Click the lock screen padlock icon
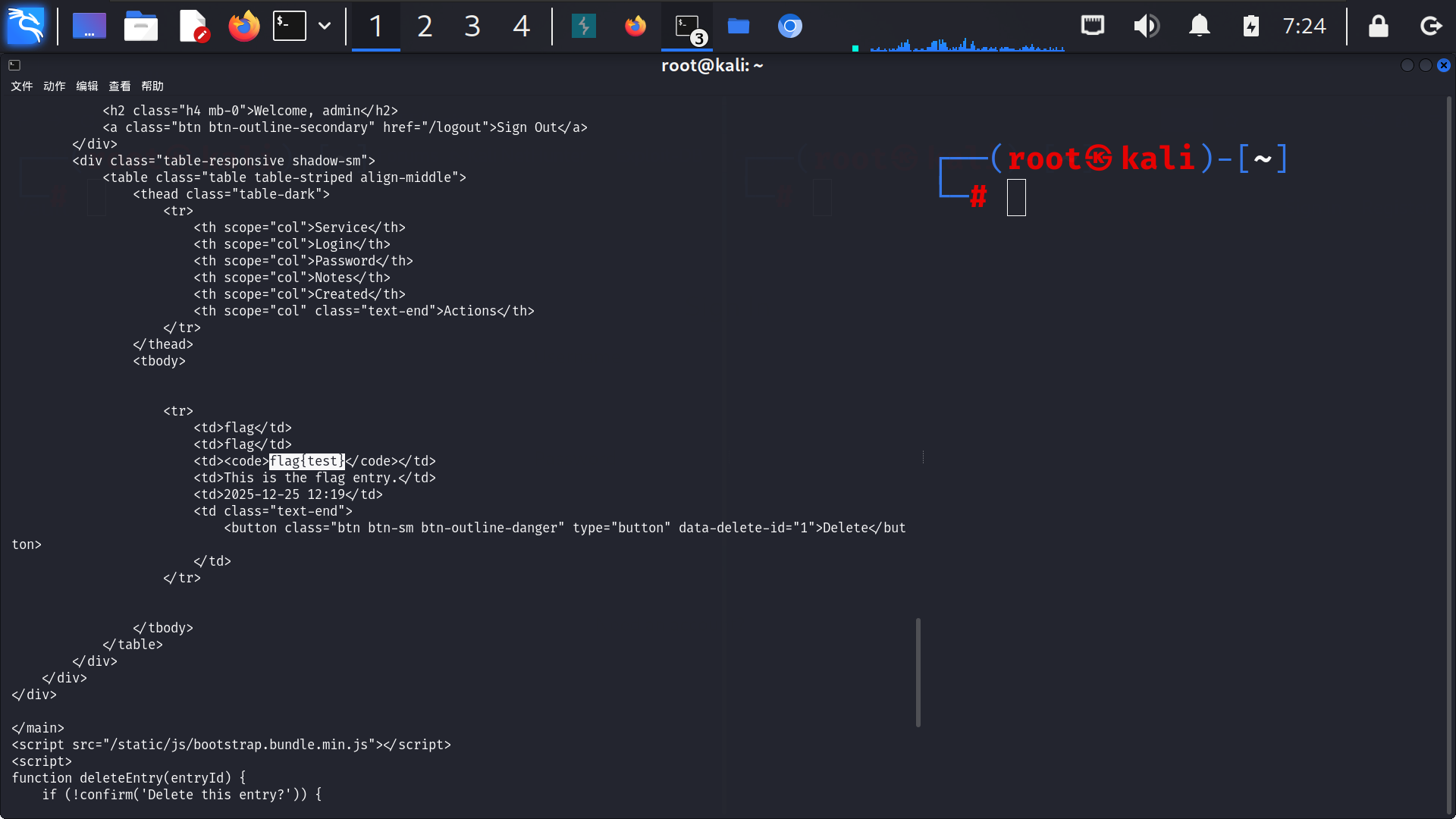Viewport: 1456px width, 819px height. 1378,26
